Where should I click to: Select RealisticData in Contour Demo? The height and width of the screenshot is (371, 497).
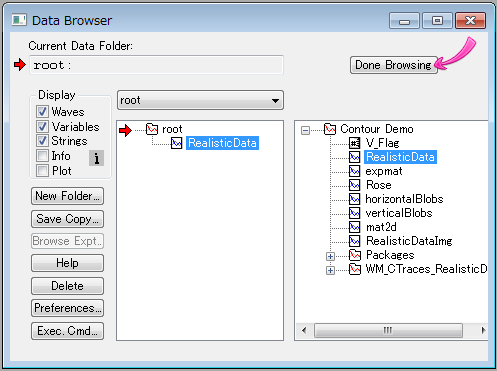[400, 157]
